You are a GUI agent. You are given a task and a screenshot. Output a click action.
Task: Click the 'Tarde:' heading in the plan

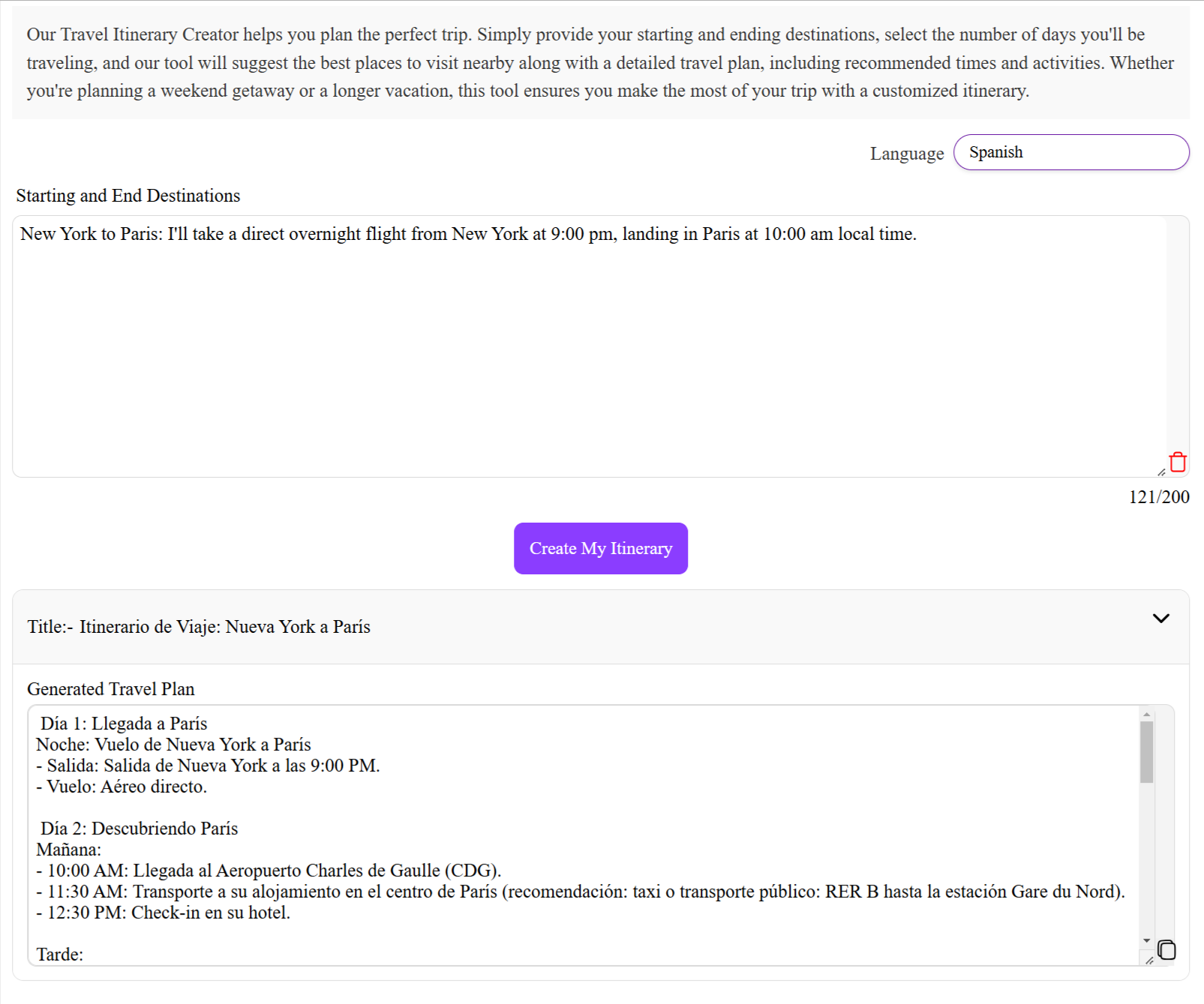click(60, 955)
